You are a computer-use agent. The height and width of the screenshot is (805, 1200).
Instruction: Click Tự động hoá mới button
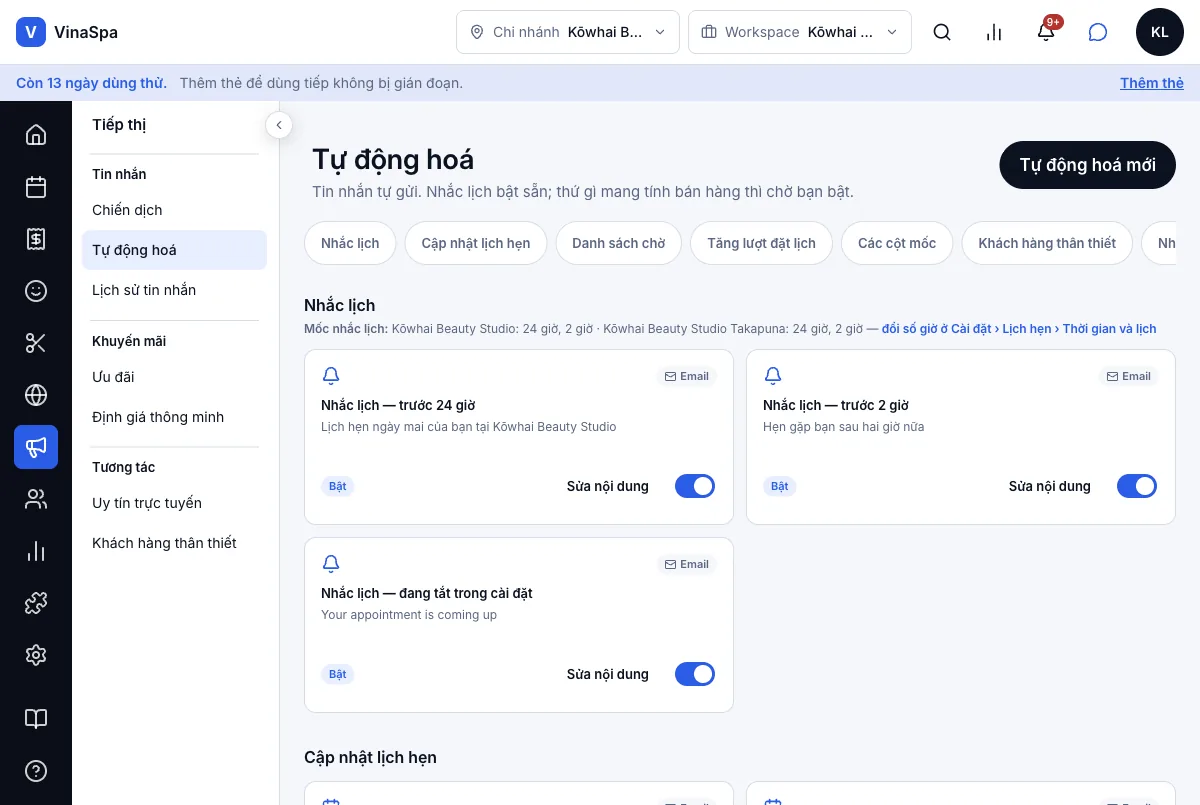[x=1088, y=165]
